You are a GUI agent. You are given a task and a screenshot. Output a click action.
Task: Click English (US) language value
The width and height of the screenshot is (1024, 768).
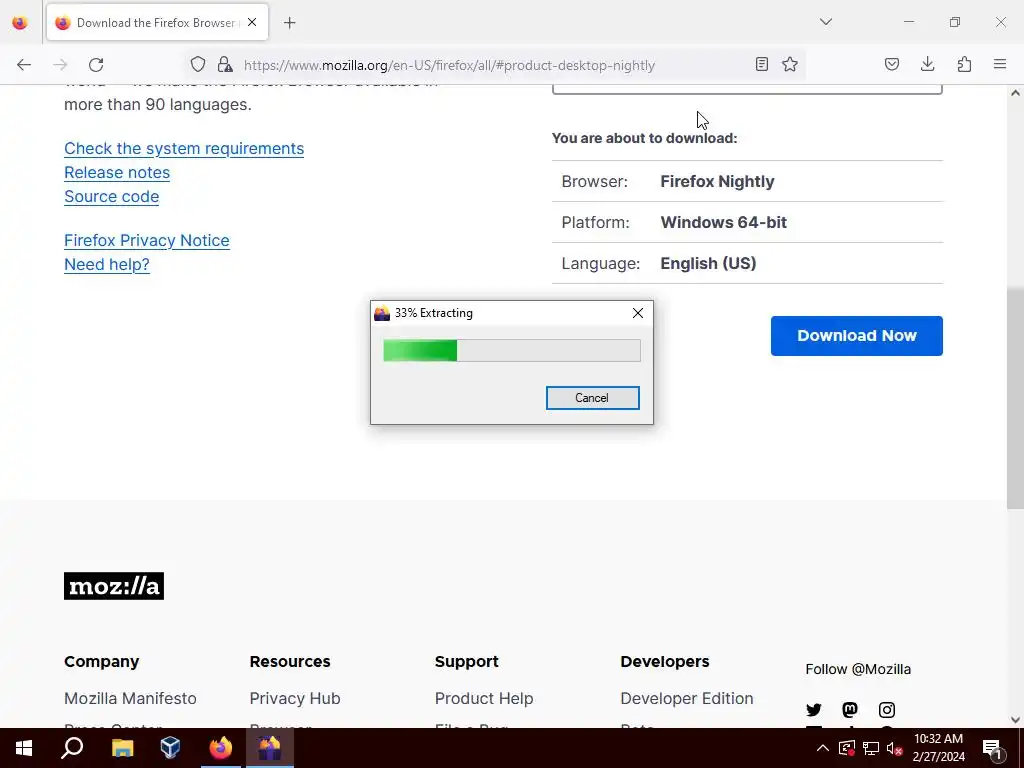709,263
